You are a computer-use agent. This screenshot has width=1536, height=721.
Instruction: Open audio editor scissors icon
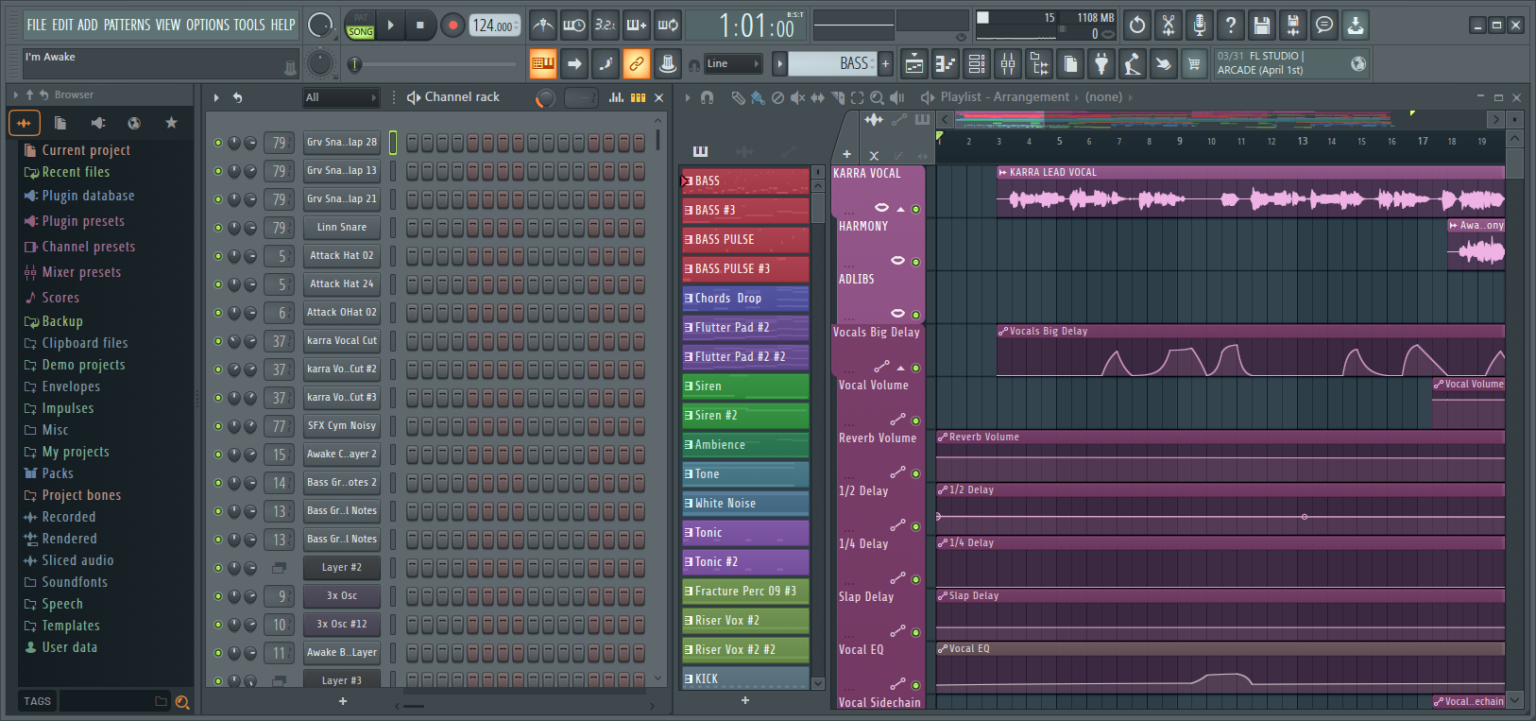point(1168,25)
